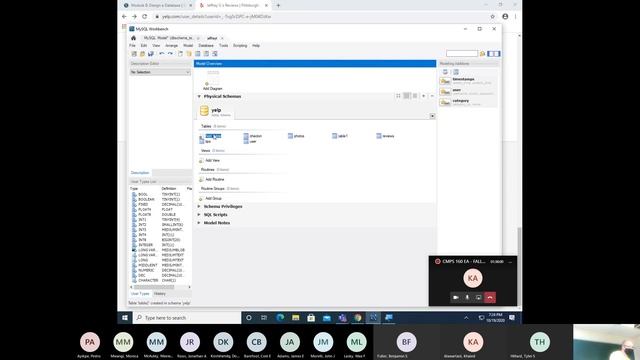Screen dimensions: 640x360
Task: Expand the SQL Scripts section
Action: [x=199, y=215]
